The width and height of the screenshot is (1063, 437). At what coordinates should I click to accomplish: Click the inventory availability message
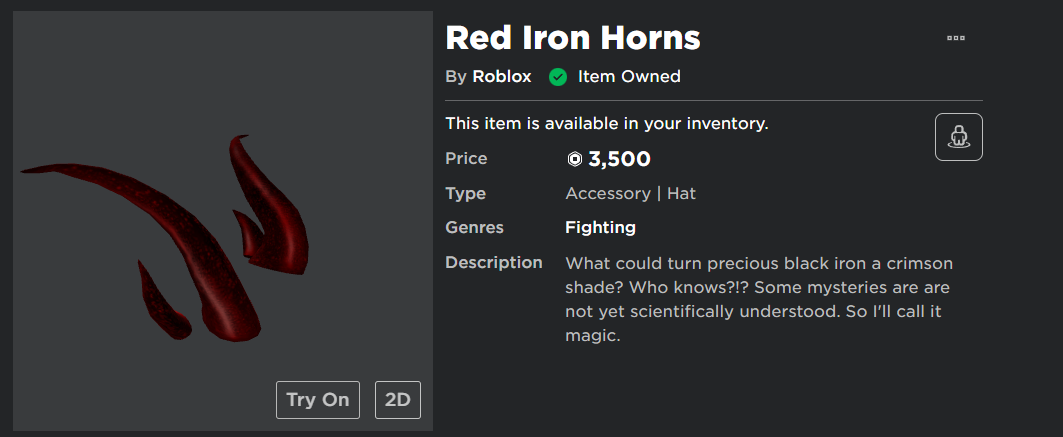point(607,124)
